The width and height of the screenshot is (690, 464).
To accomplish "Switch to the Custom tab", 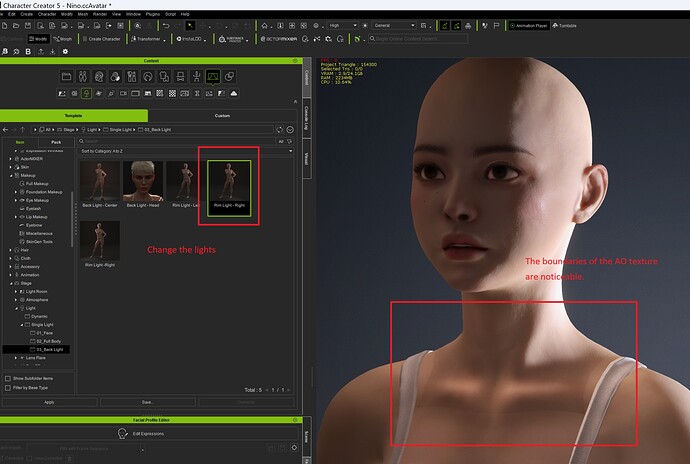I will (222, 116).
